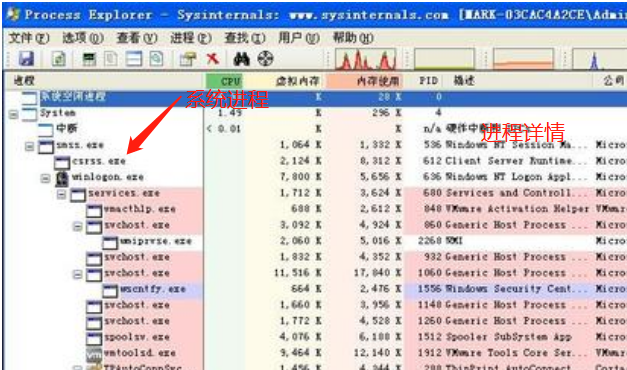Open the System Information toolbar icon
The image size is (627, 370).
click(x=89, y=59)
